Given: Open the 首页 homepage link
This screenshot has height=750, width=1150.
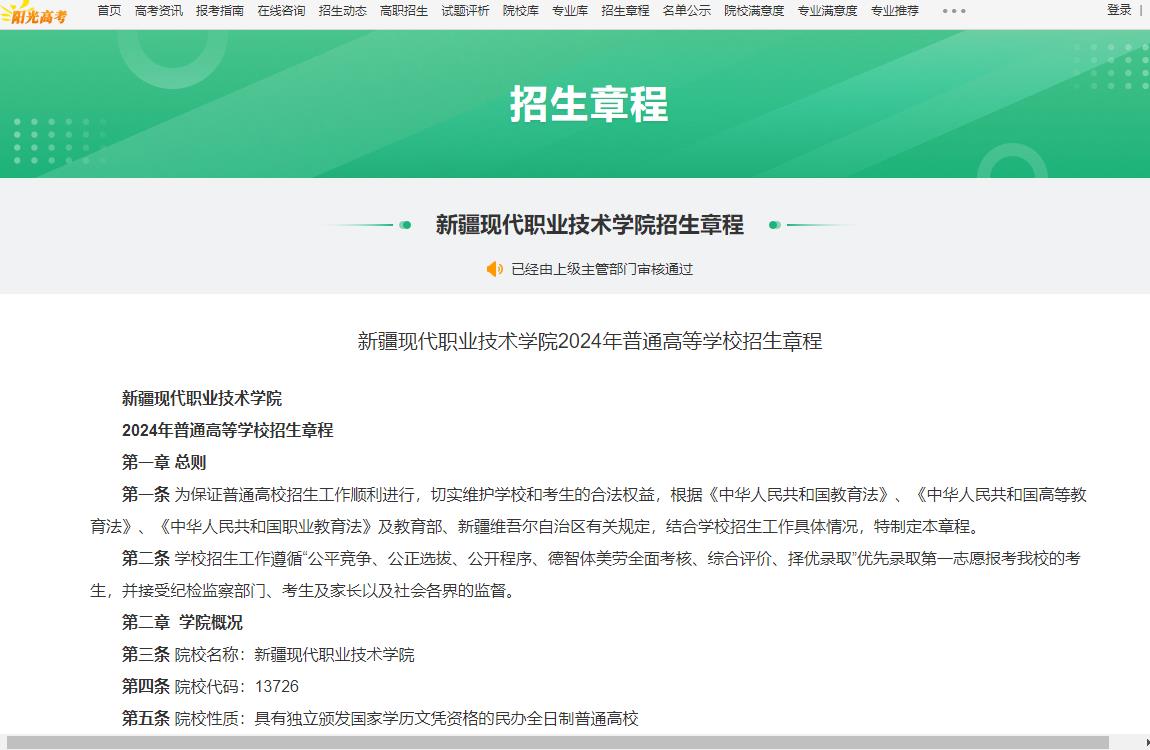Looking at the screenshot, I should tap(108, 11).
